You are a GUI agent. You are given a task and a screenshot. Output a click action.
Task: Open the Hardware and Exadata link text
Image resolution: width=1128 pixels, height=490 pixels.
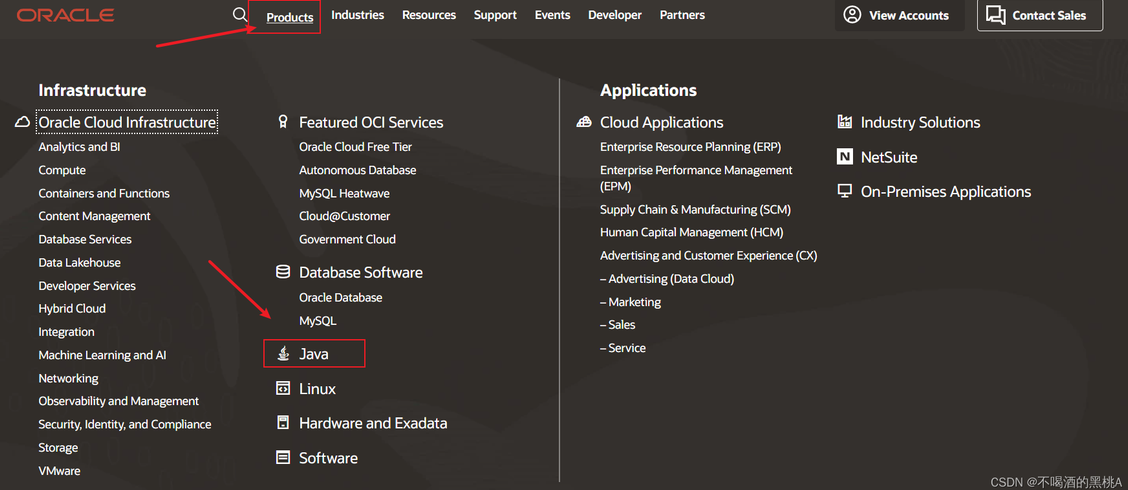click(373, 423)
